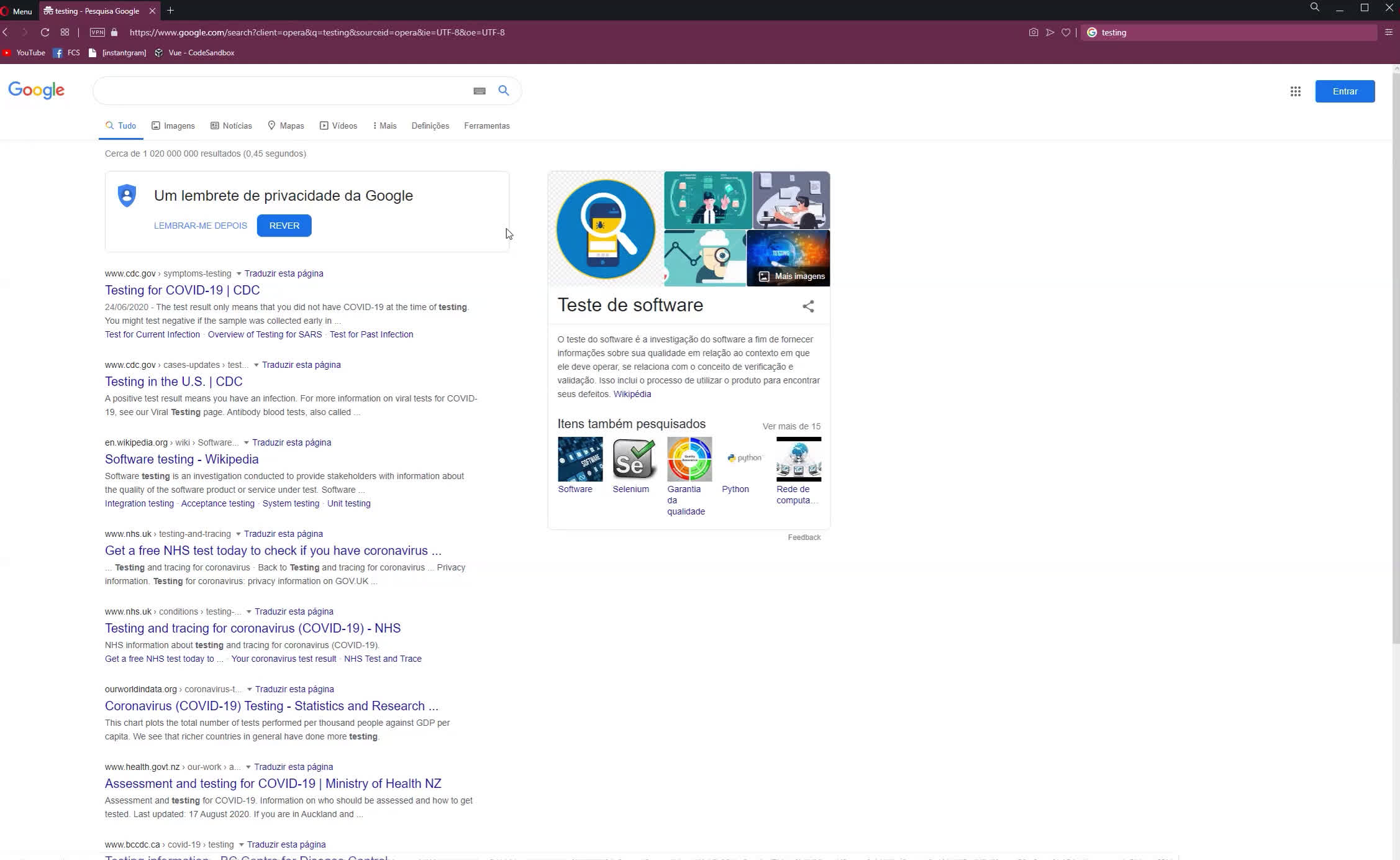Reload the page with refresh icon
The width and height of the screenshot is (1400, 860).
[45, 32]
